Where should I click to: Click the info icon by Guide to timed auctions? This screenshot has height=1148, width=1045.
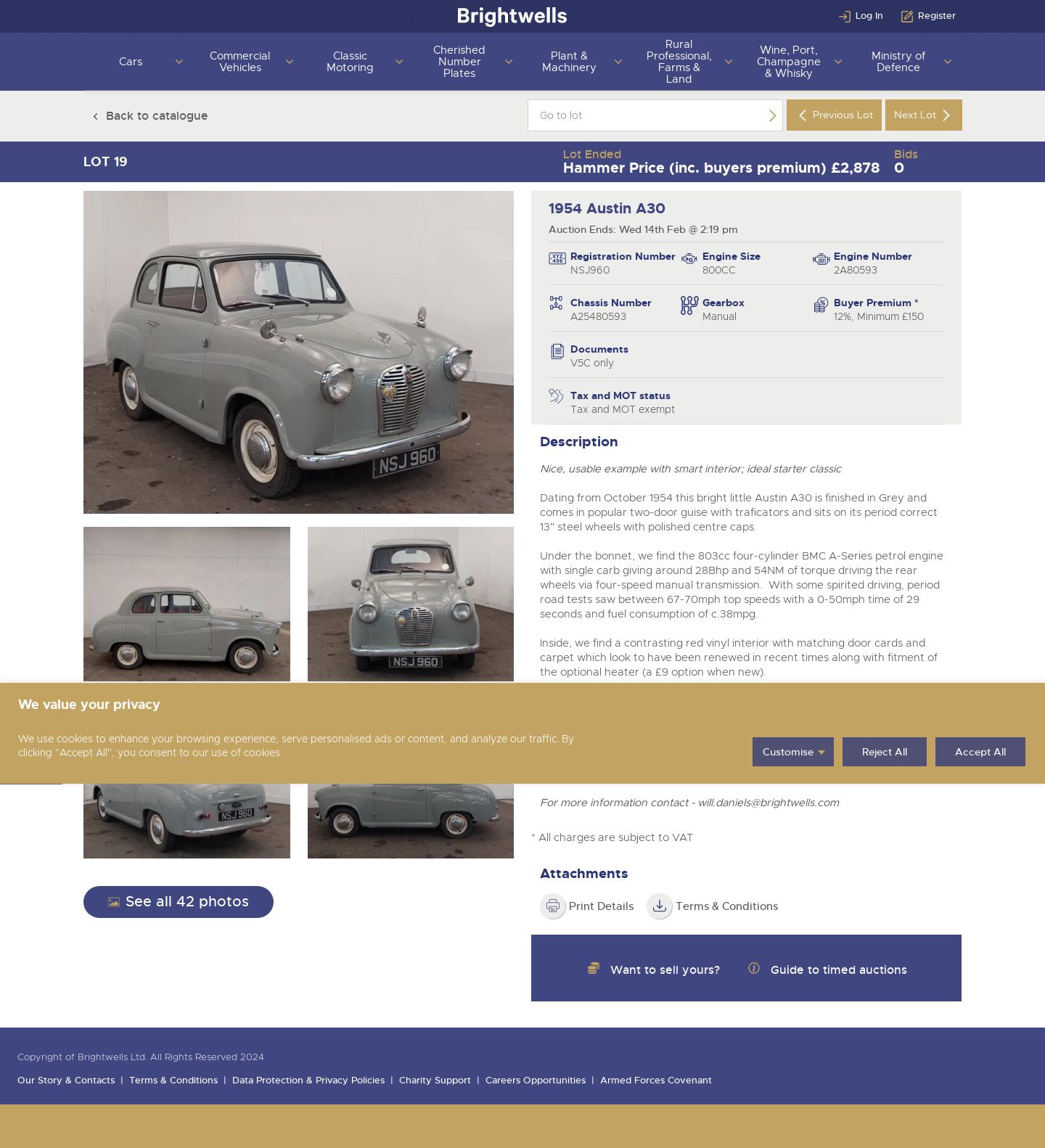pos(754,968)
